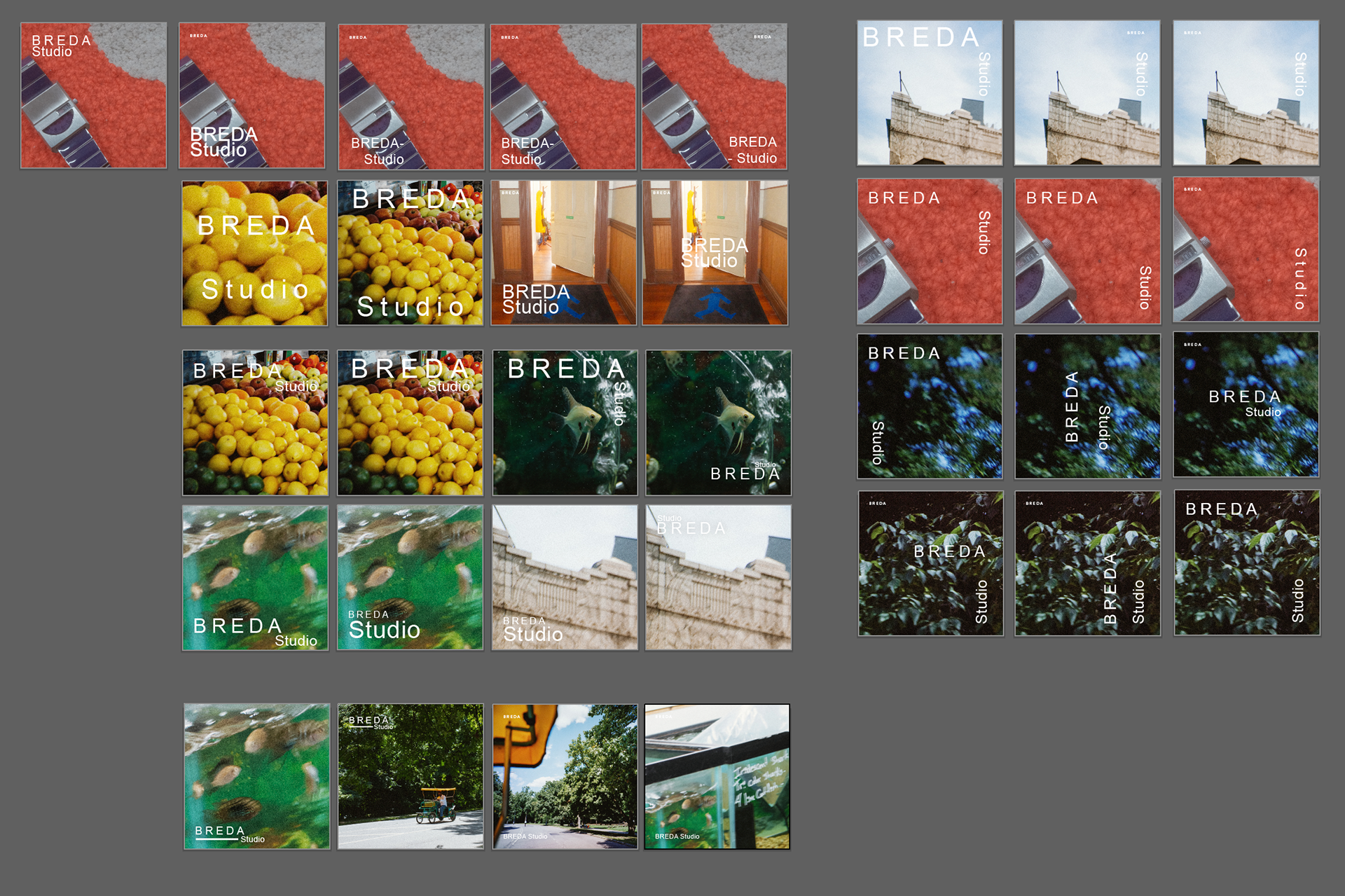Click the fish tank handwritten sign artboard

tap(717, 776)
